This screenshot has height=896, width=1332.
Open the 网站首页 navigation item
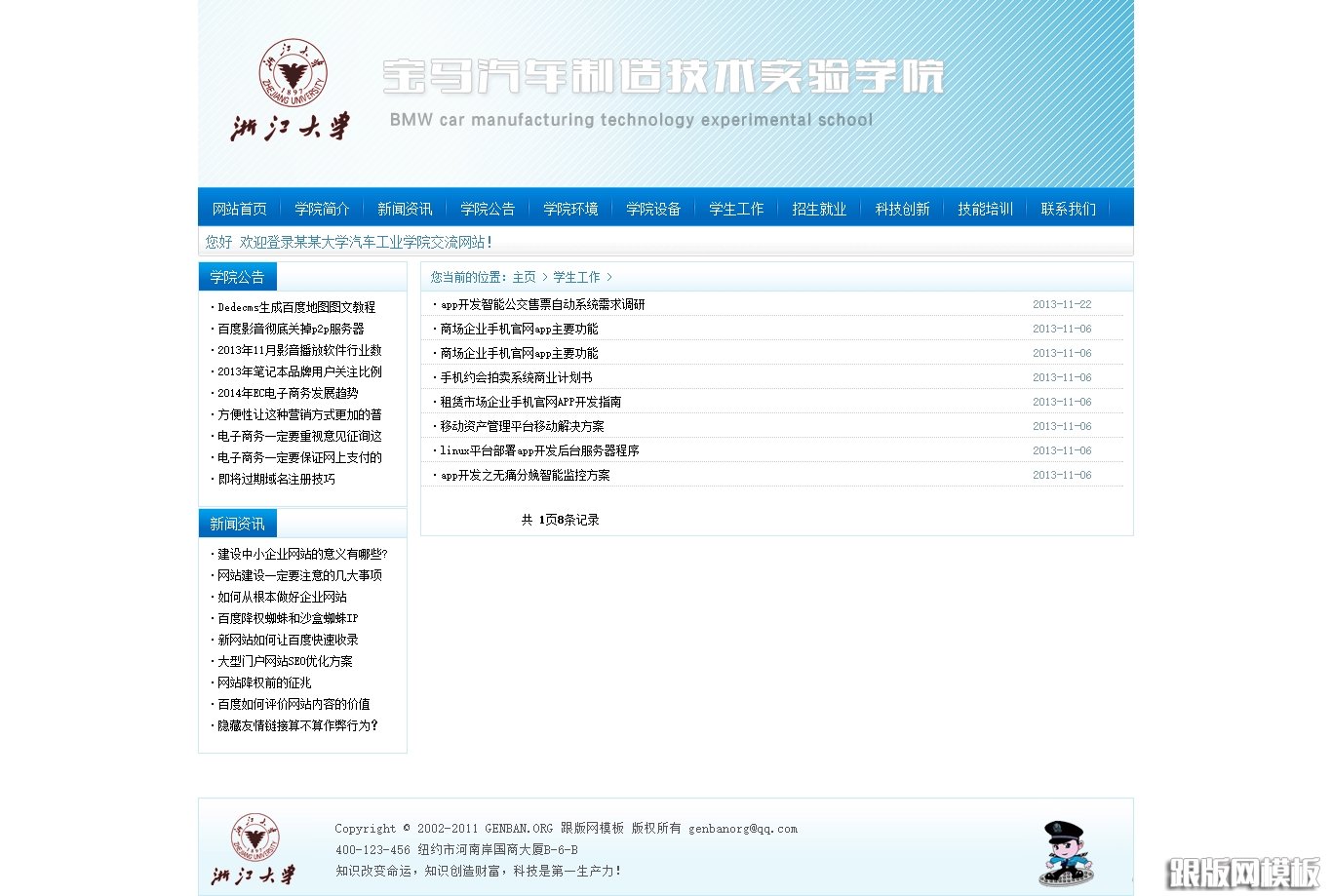(x=239, y=208)
